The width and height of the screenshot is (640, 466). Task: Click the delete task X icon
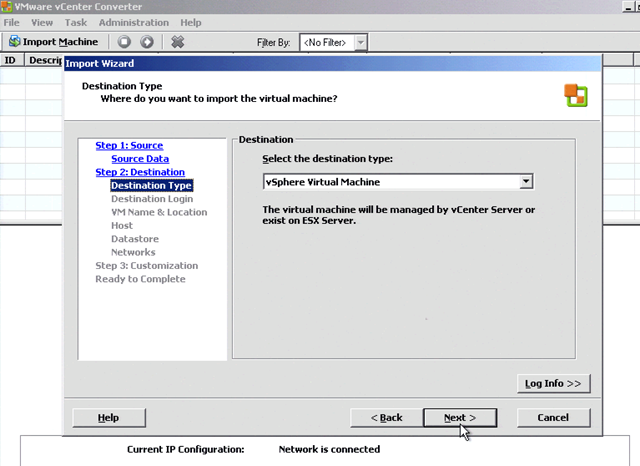pyautogui.click(x=177, y=42)
